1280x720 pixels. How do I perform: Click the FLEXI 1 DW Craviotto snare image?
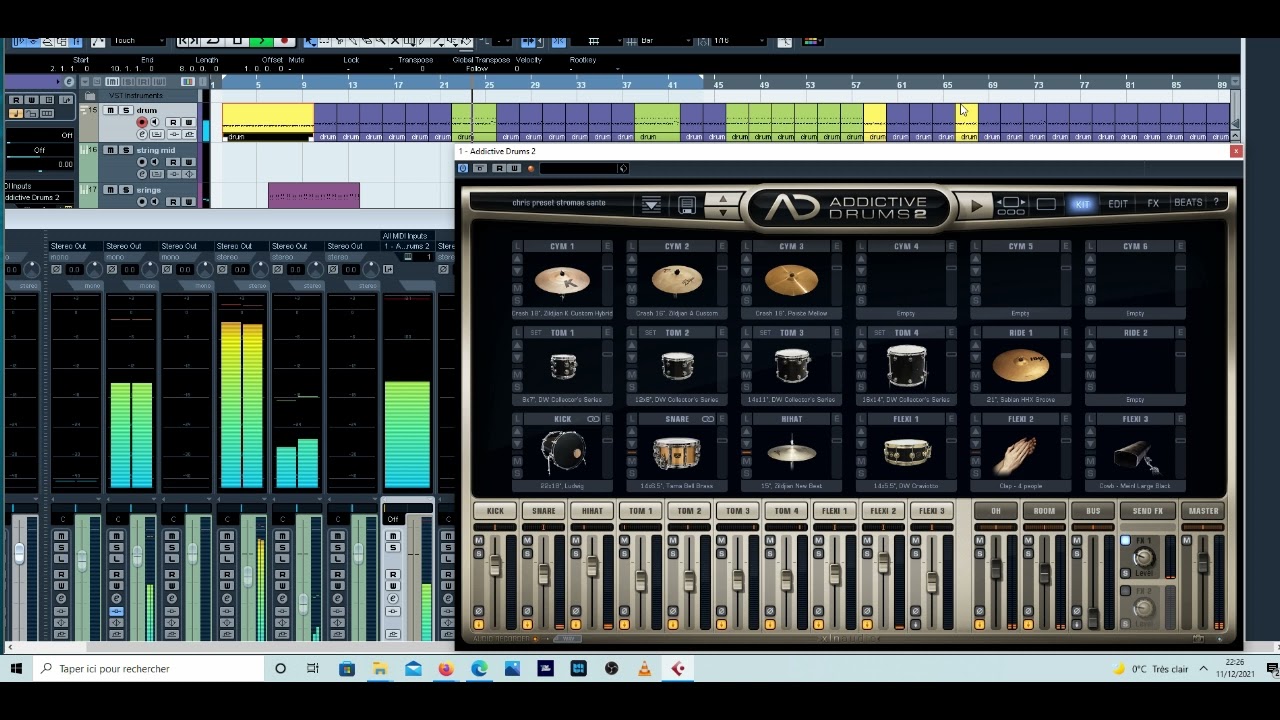click(907, 453)
